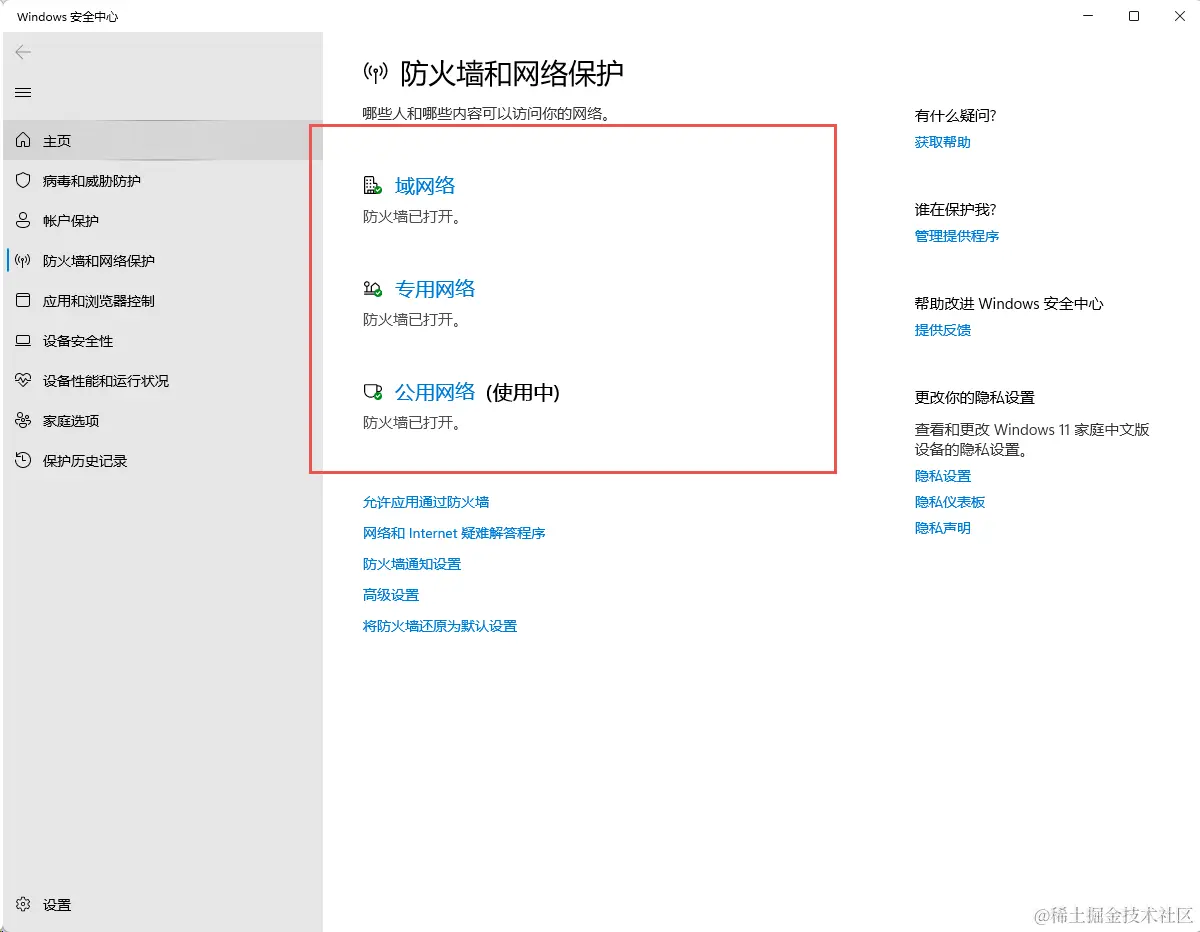Click the person icon for 帐户保护
Viewport: 1200px width, 932px height.
pyautogui.click(x=23, y=221)
